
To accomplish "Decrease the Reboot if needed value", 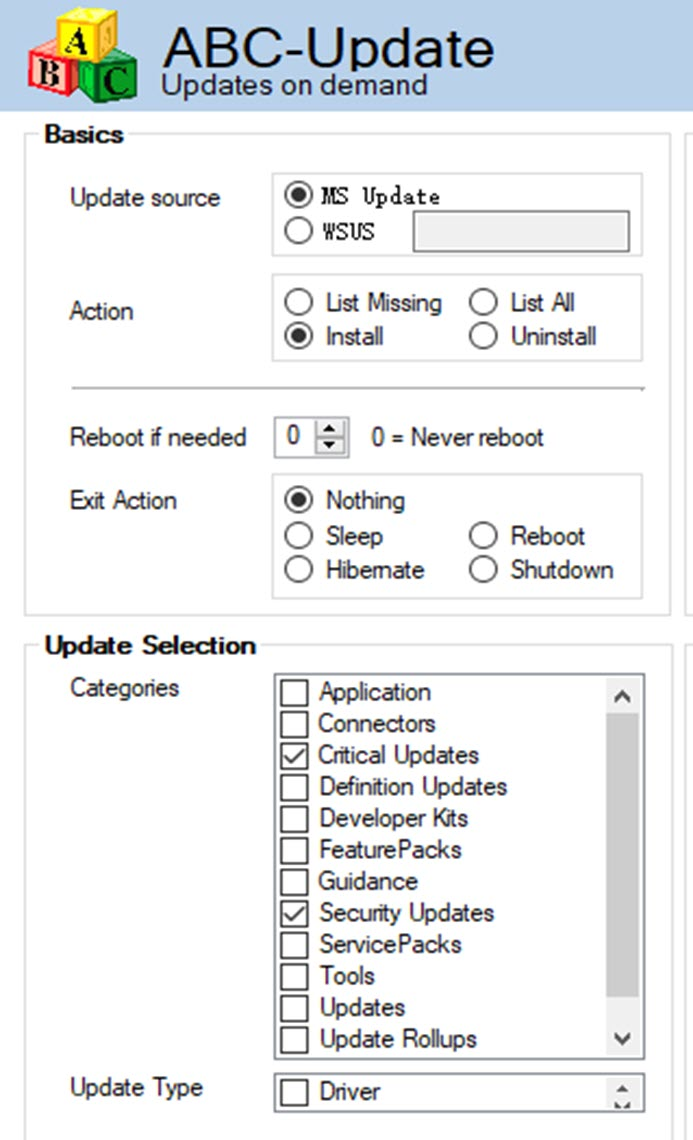I will (330, 444).
